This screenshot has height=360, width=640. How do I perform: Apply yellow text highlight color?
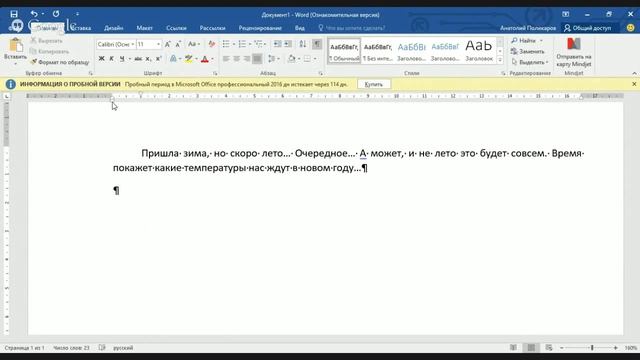(x=189, y=59)
